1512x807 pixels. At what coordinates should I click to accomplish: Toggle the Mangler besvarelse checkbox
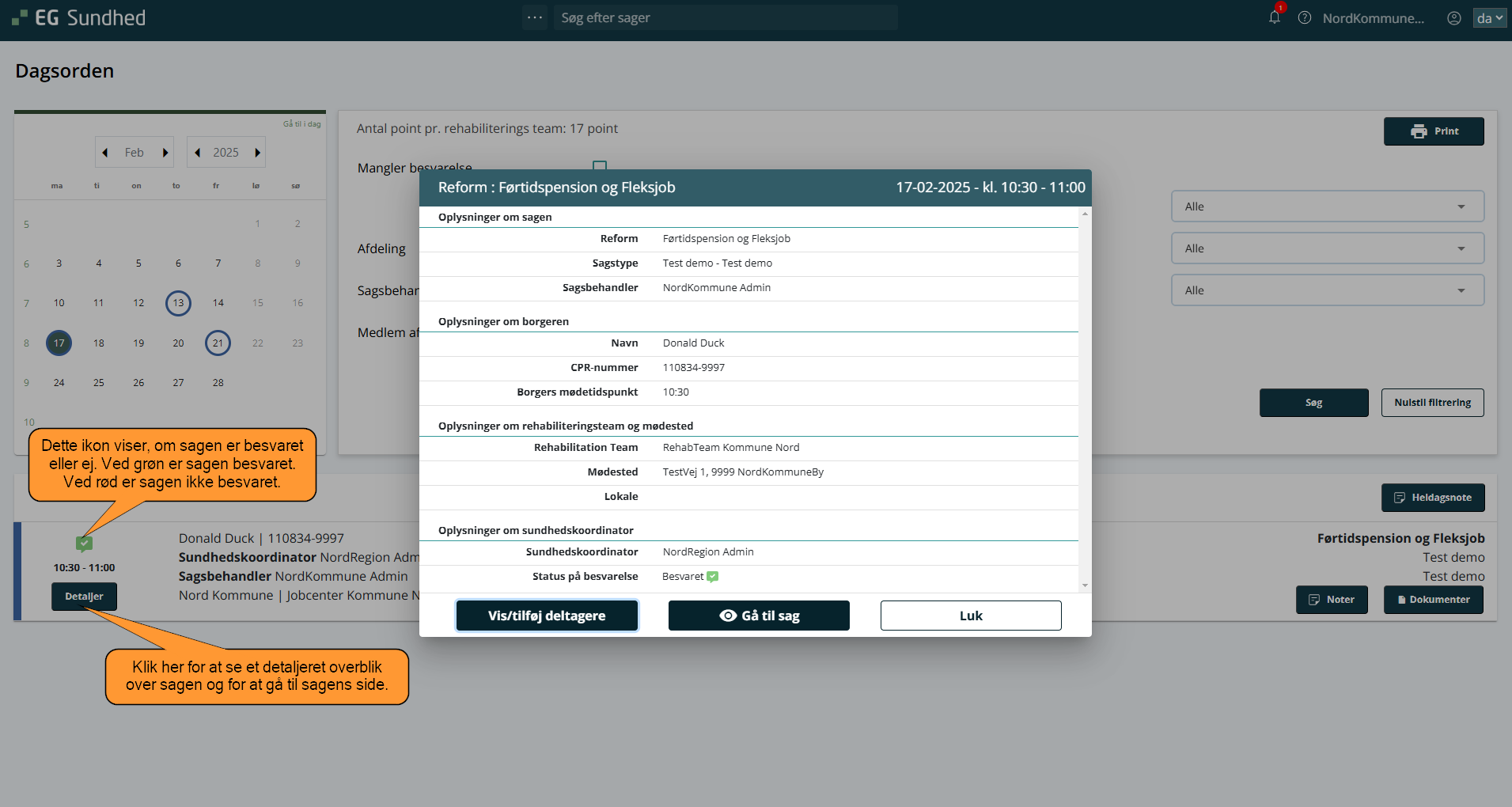(600, 166)
